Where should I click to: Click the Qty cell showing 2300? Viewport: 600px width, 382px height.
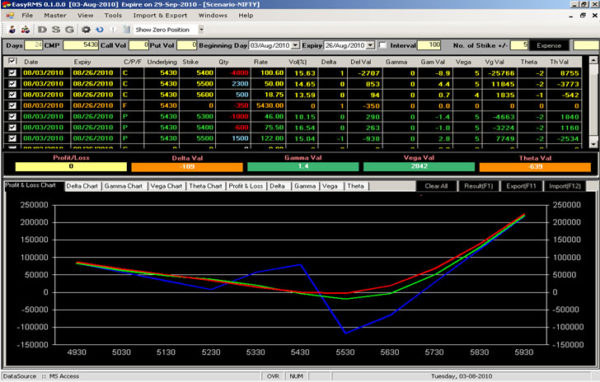(x=232, y=84)
